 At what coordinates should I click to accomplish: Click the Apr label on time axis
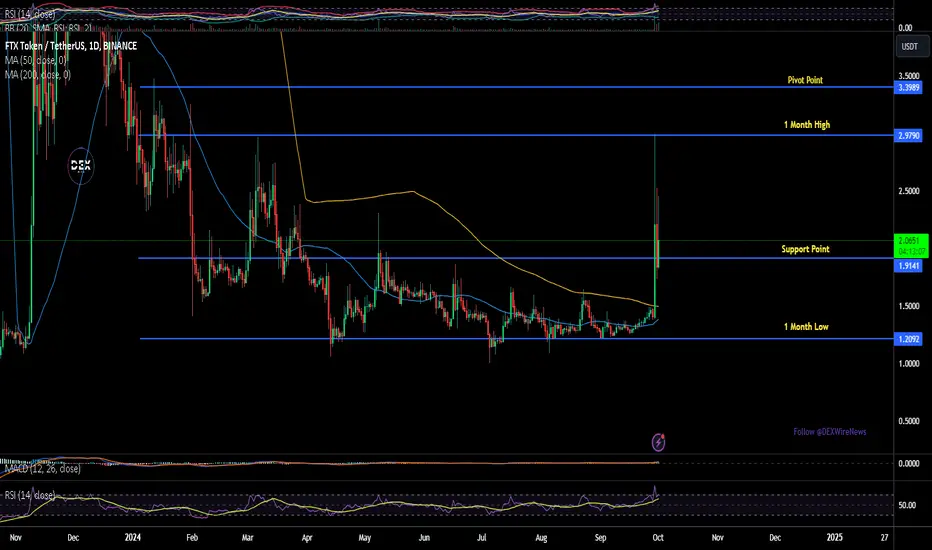pos(307,538)
